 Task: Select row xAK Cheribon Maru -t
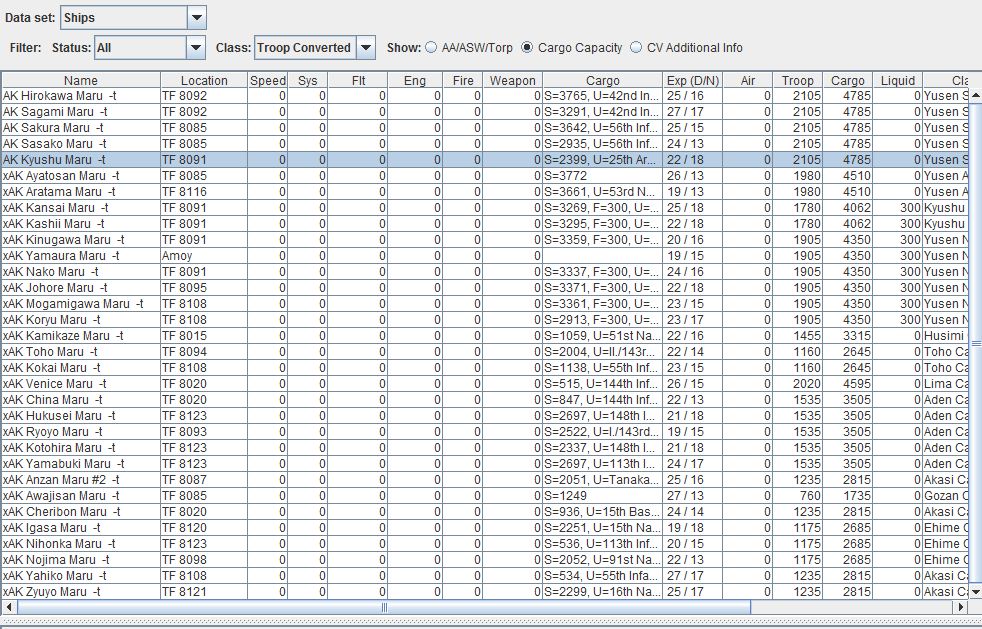485,511
